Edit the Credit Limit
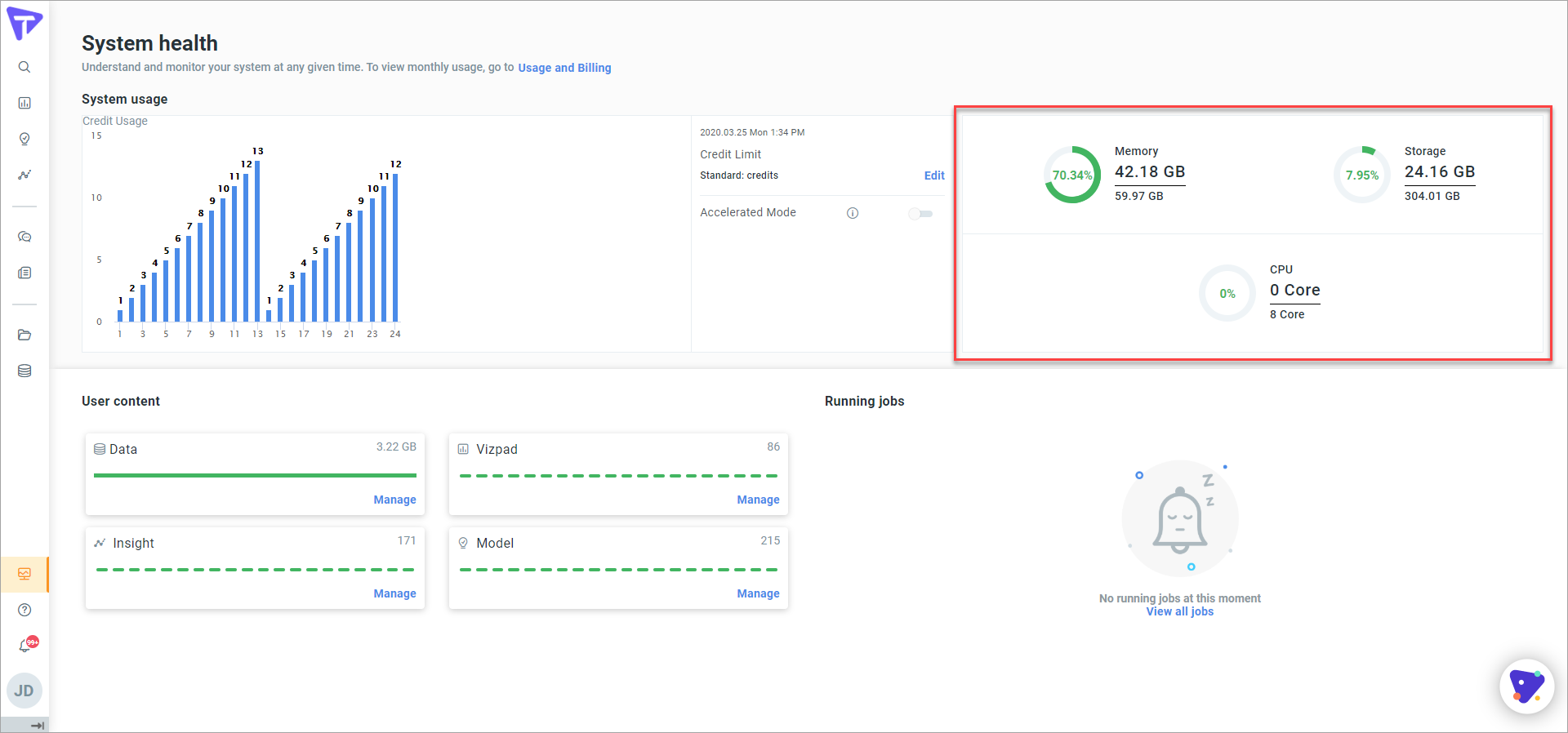Screen dimensions: 1568x733 coord(934,175)
